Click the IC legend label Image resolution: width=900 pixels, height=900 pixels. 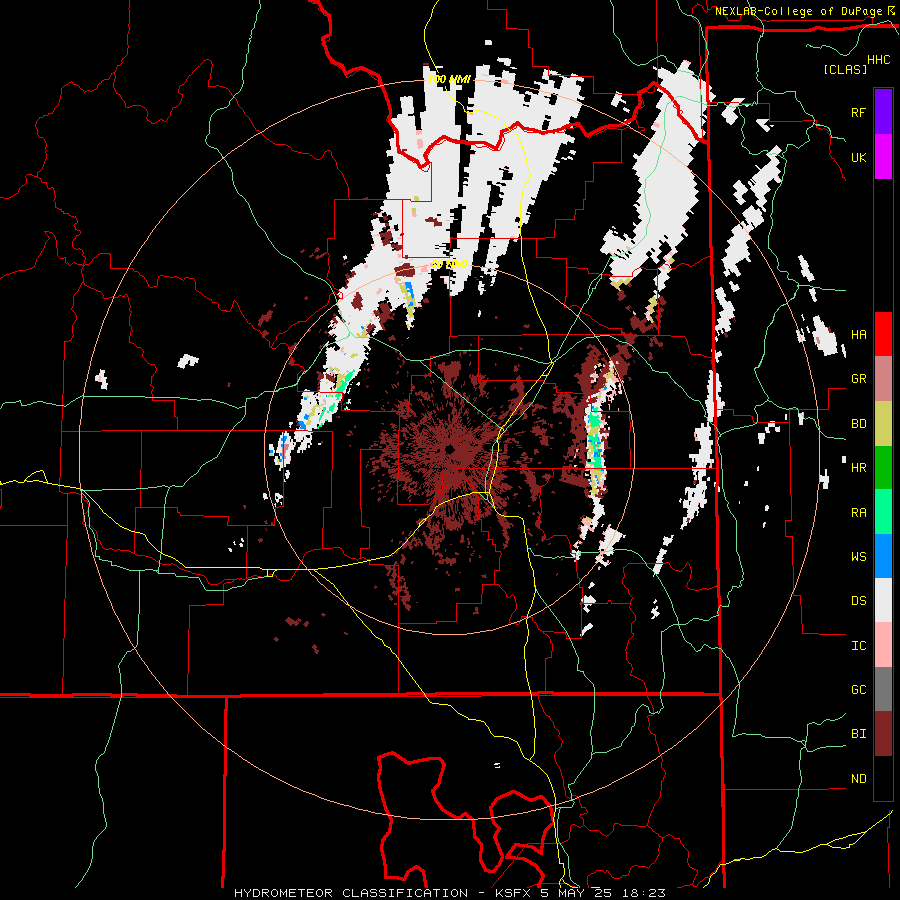click(858, 646)
